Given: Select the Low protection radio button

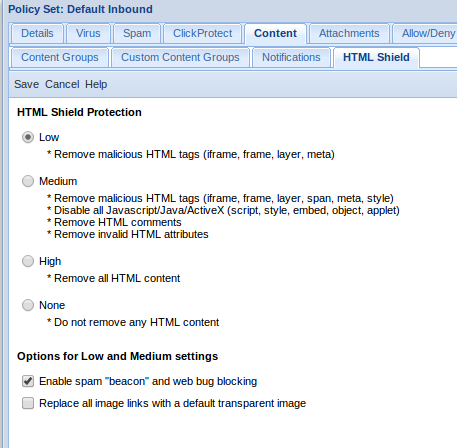Looking at the screenshot, I should click(28, 137).
